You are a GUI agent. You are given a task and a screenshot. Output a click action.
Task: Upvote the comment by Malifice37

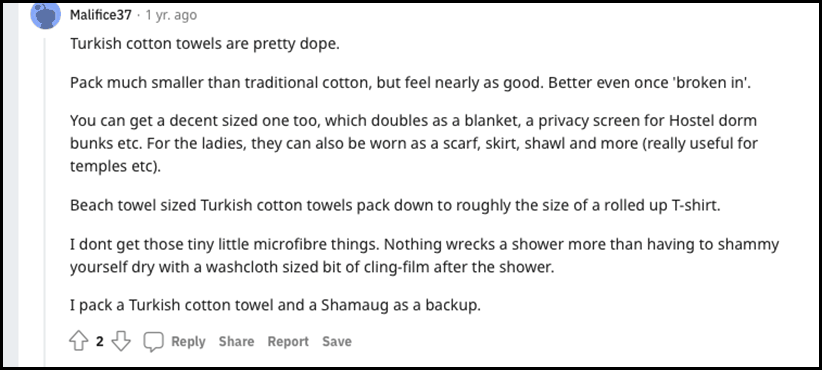(79, 342)
